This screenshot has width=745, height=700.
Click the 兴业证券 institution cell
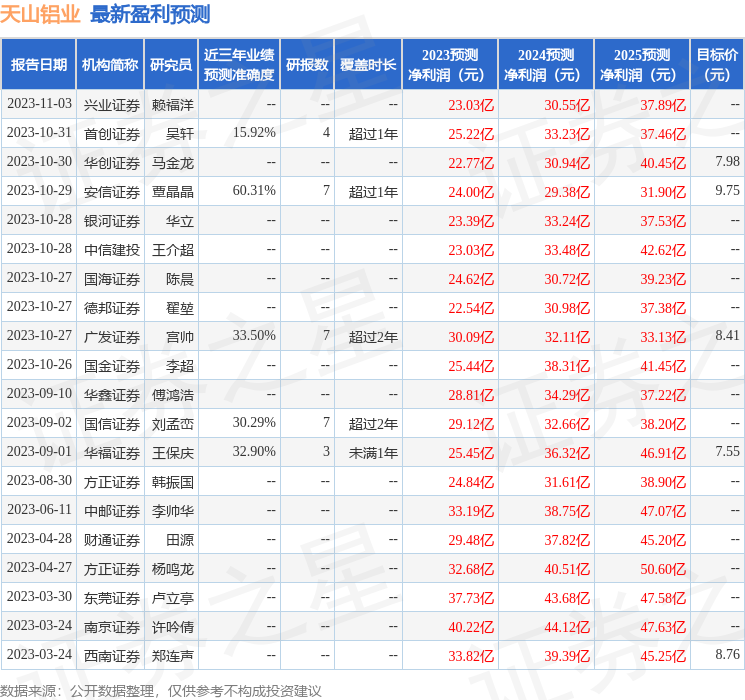pos(112,105)
